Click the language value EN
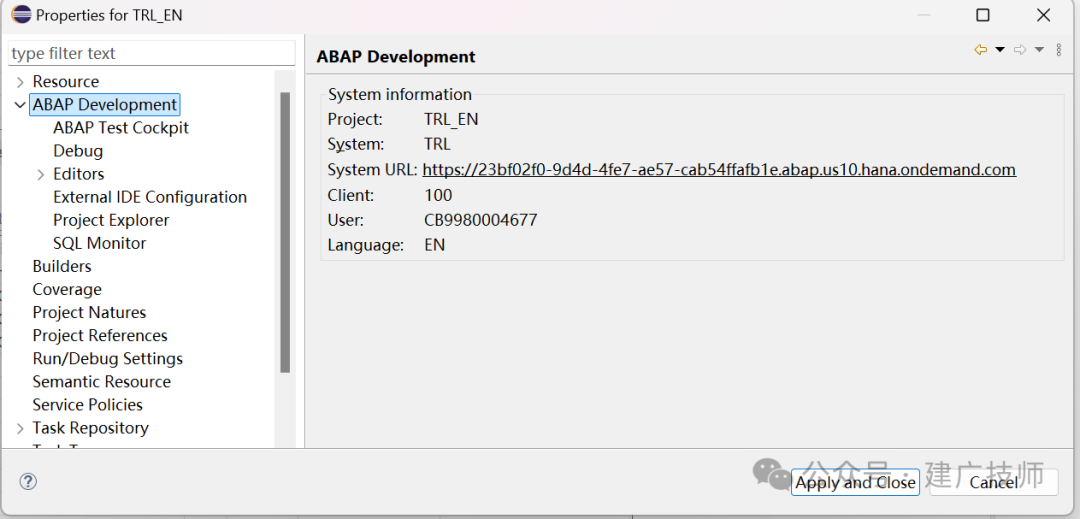Screen dimensions: 1080x519 [435, 245]
